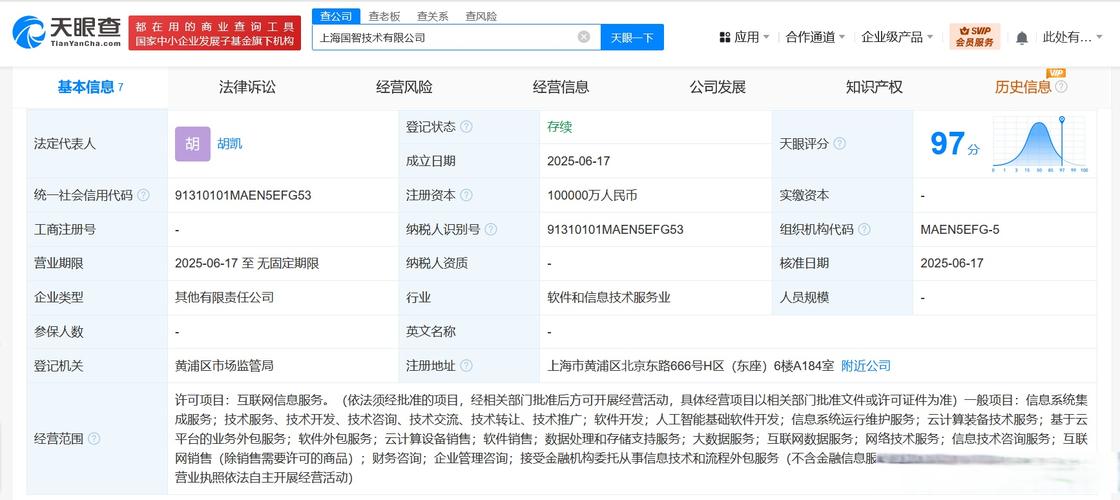Switch to the 法律诉讼 tab

[247, 87]
